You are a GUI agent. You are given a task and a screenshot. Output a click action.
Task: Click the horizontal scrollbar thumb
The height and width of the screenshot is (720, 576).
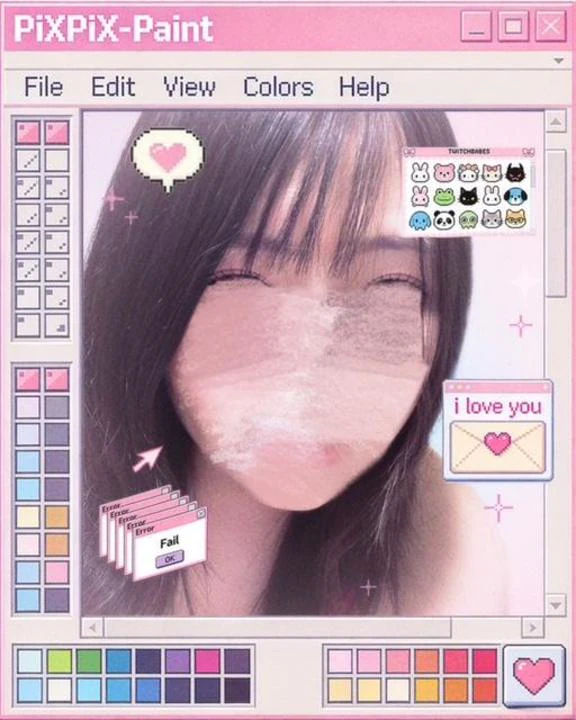[x=277, y=628]
